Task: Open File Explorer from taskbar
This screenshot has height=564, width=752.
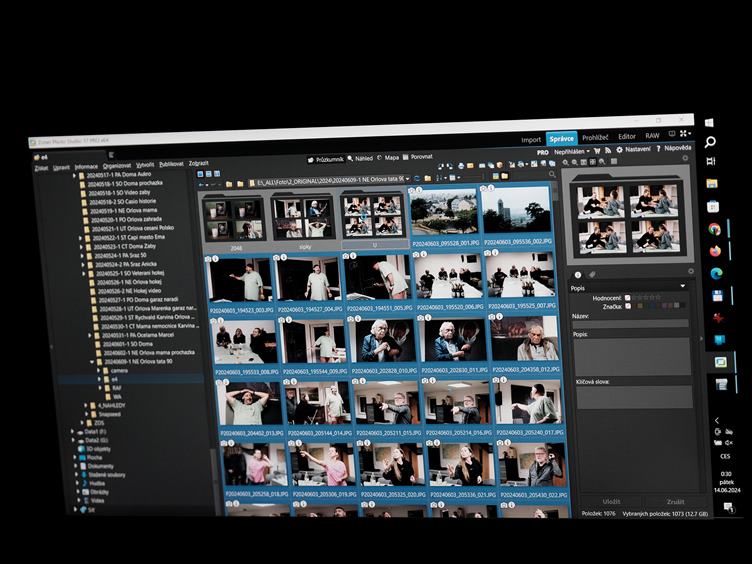Action: pyautogui.click(x=712, y=183)
